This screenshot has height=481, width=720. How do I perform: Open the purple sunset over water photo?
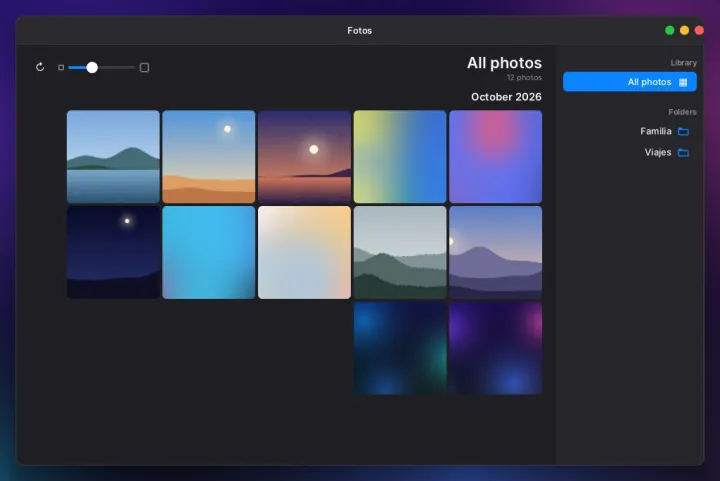[x=304, y=157]
